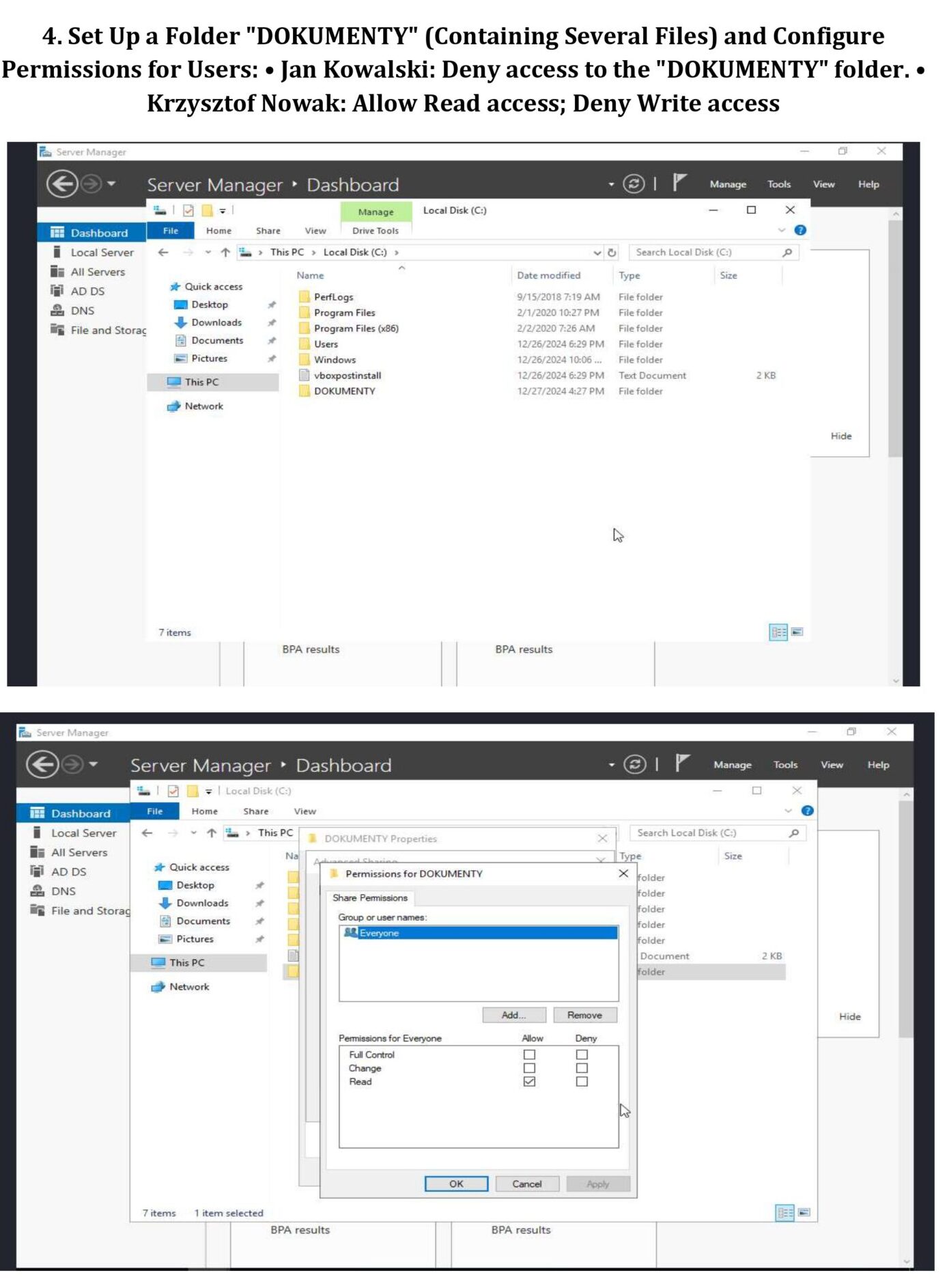Select Network in upper Explorer navigation pane
Viewport: 947px width, 1288px height.
[203, 406]
